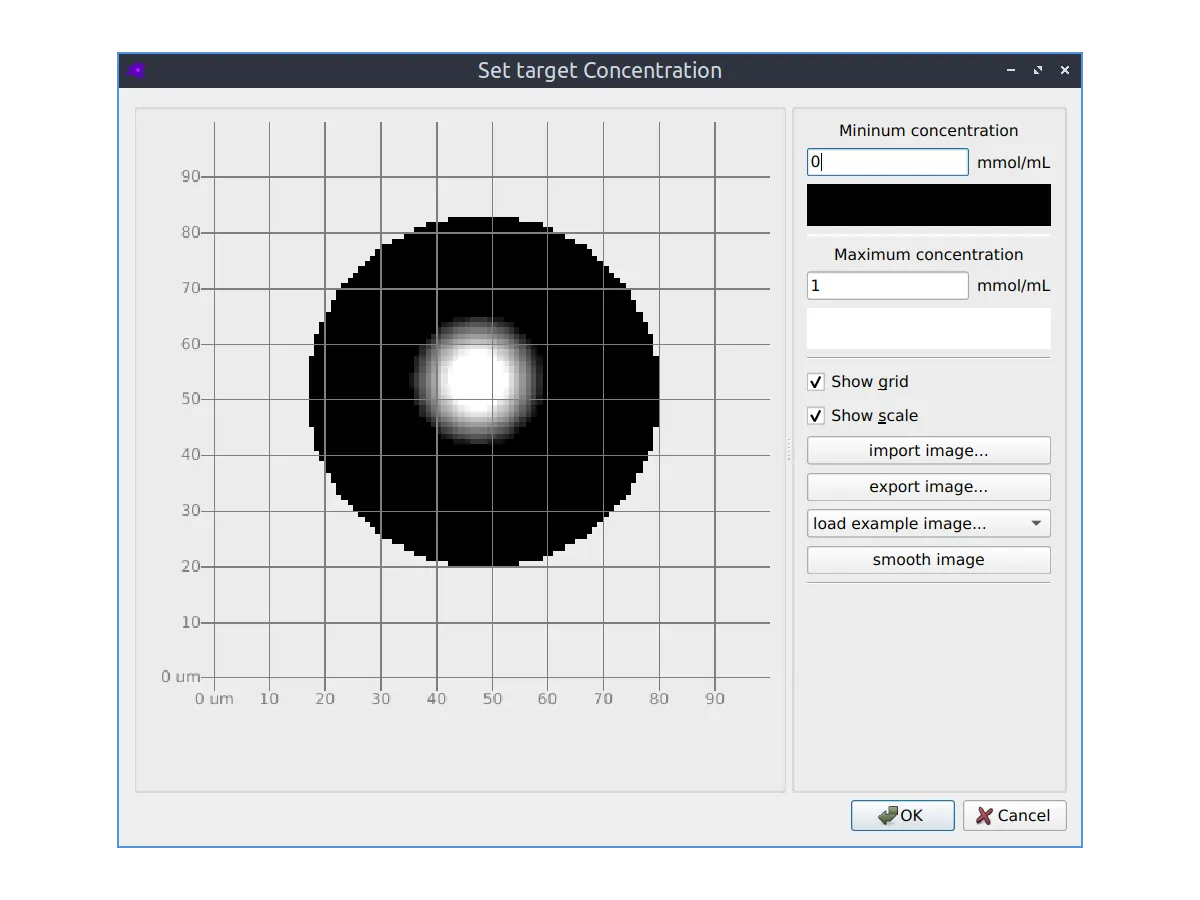This screenshot has height=900, width=1200.
Task: Click the purple app icon in the title bar
Action: tap(137, 71)
